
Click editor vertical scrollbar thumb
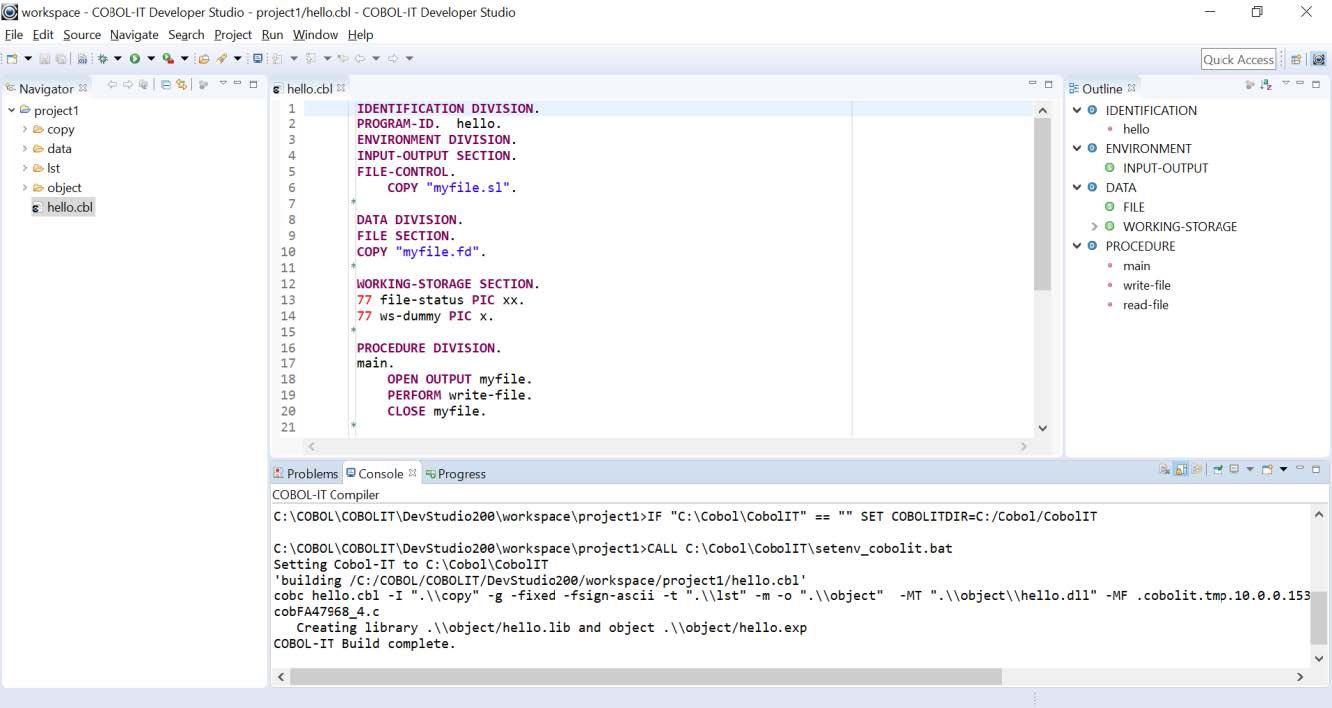point(1042,204)
